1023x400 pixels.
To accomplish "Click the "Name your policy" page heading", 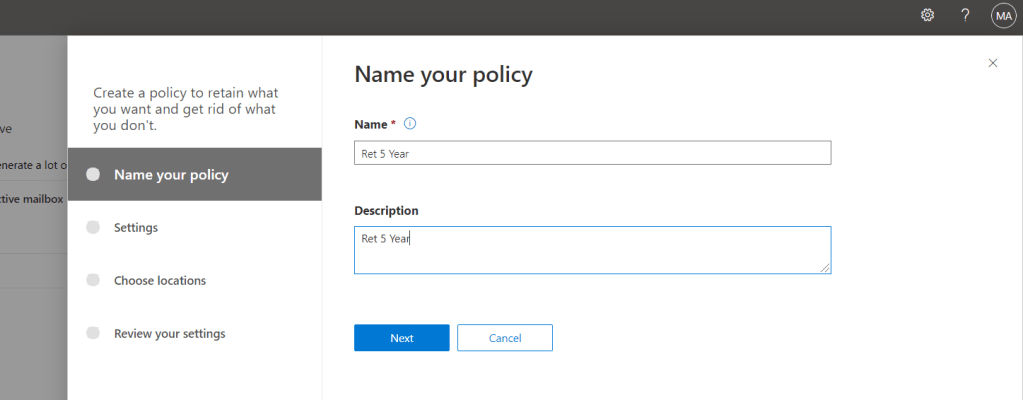I will pyautogui.click(x=443, y=75).
